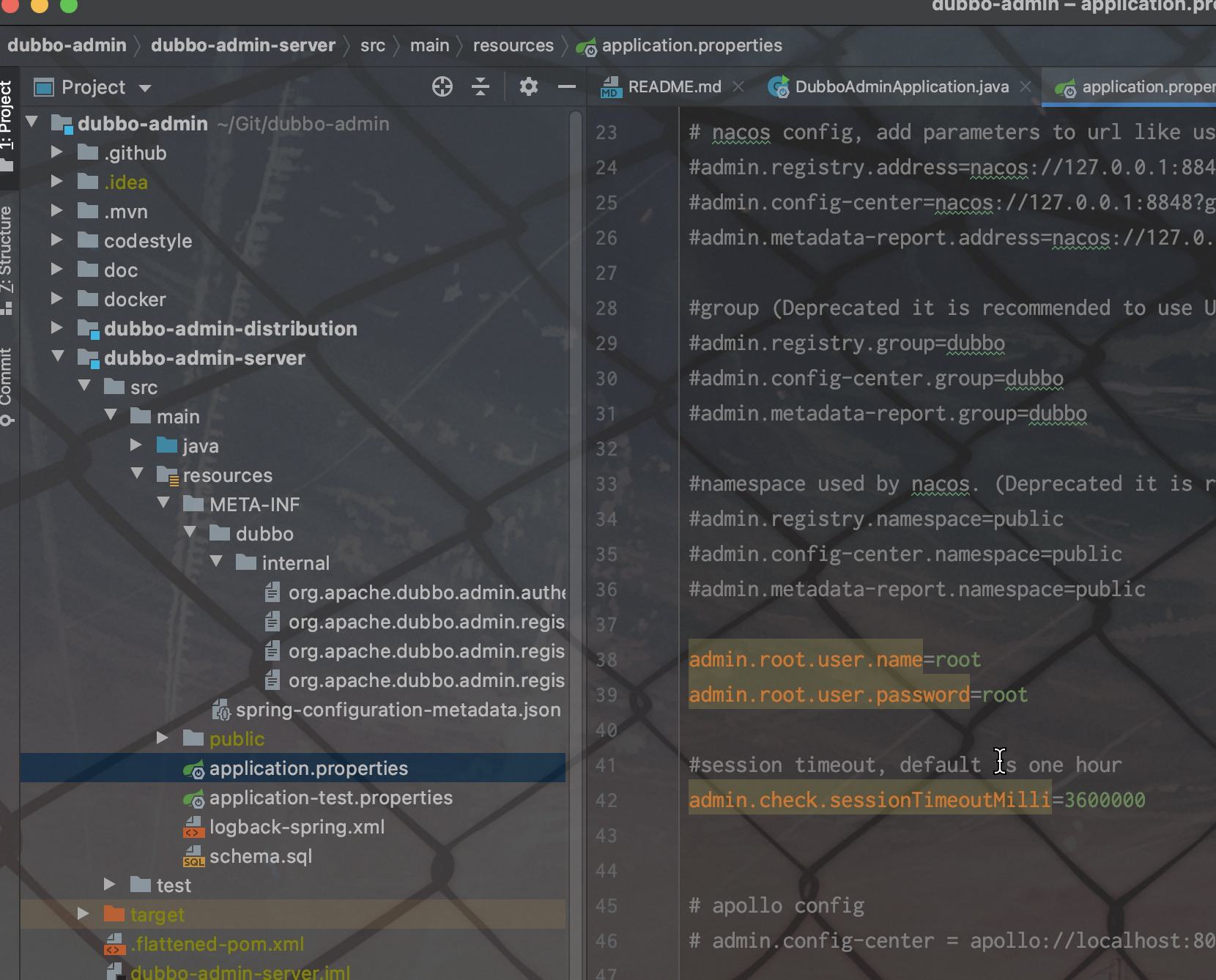Hide the Project tool window

tap(567, 87)
